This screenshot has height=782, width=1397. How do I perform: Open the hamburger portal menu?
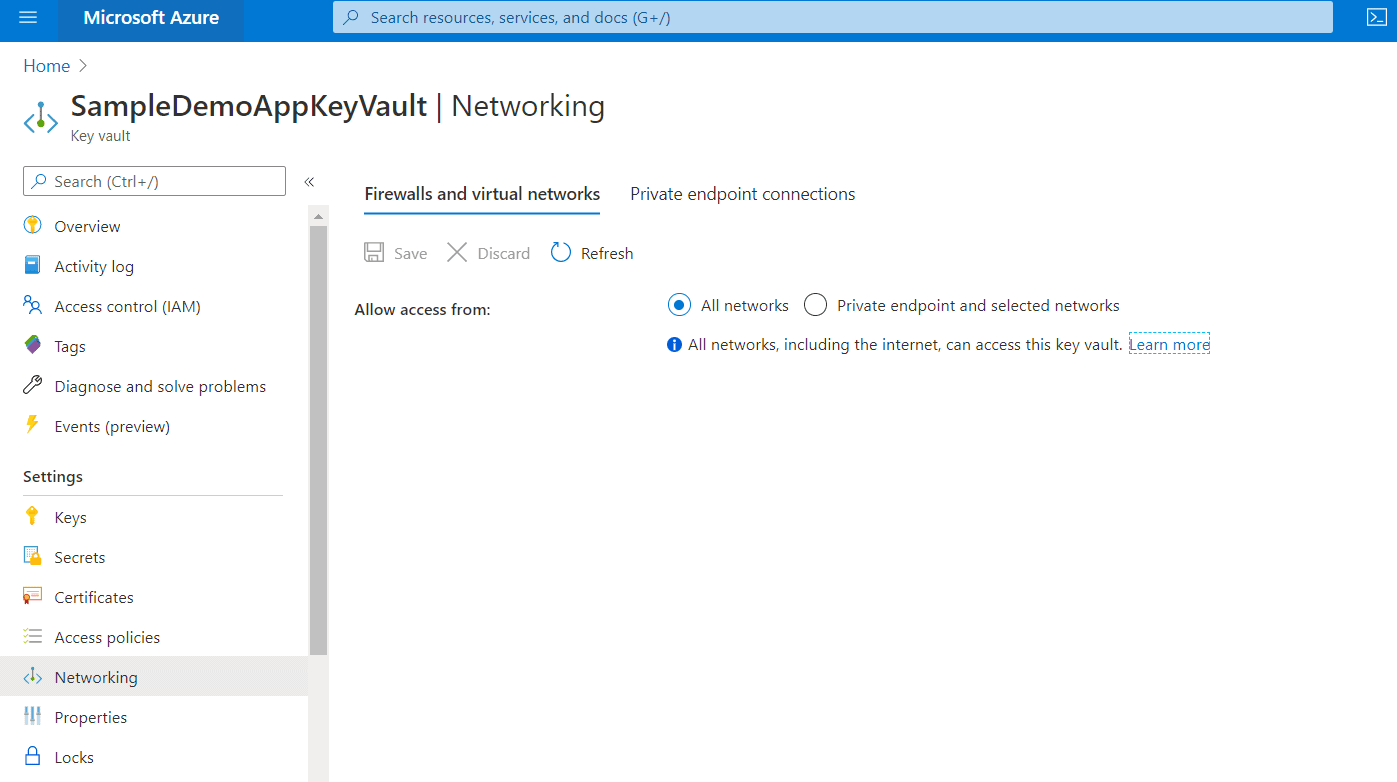point(28,18)
